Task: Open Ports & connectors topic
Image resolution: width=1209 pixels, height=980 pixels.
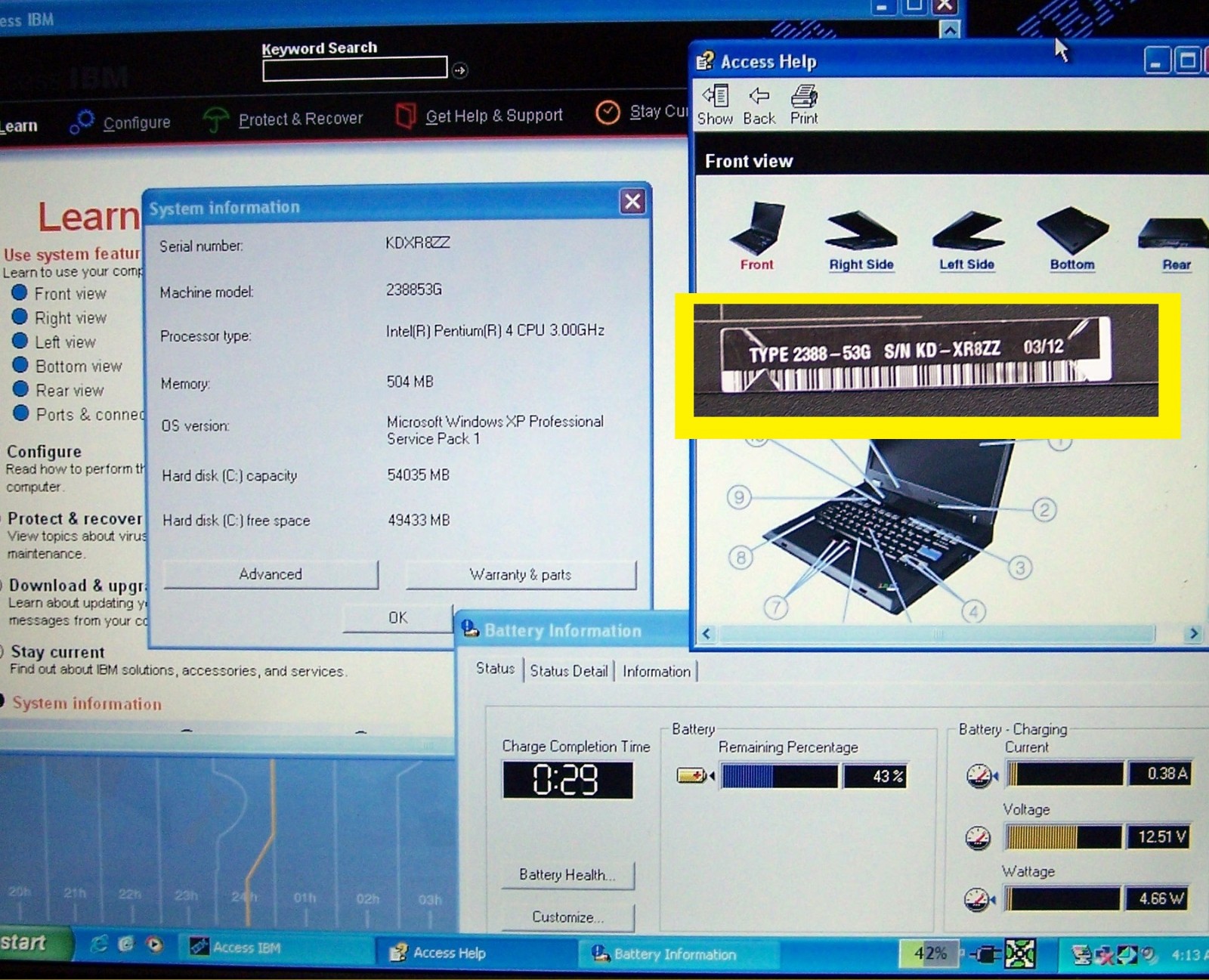Action: coord(79,414)
